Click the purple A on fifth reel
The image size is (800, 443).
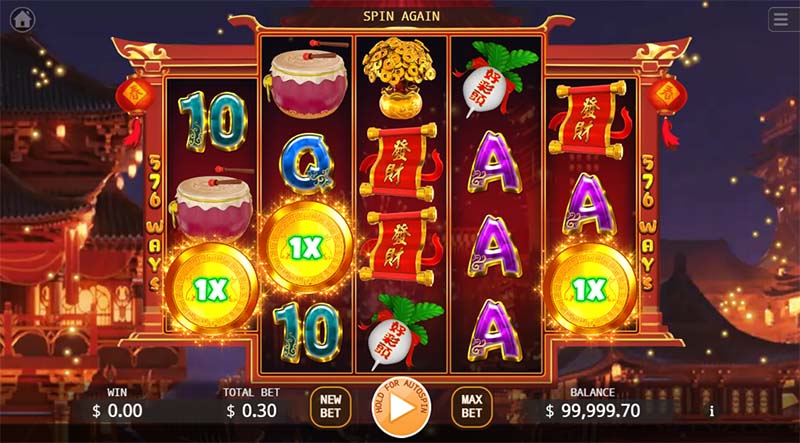(x=590, y=204)
